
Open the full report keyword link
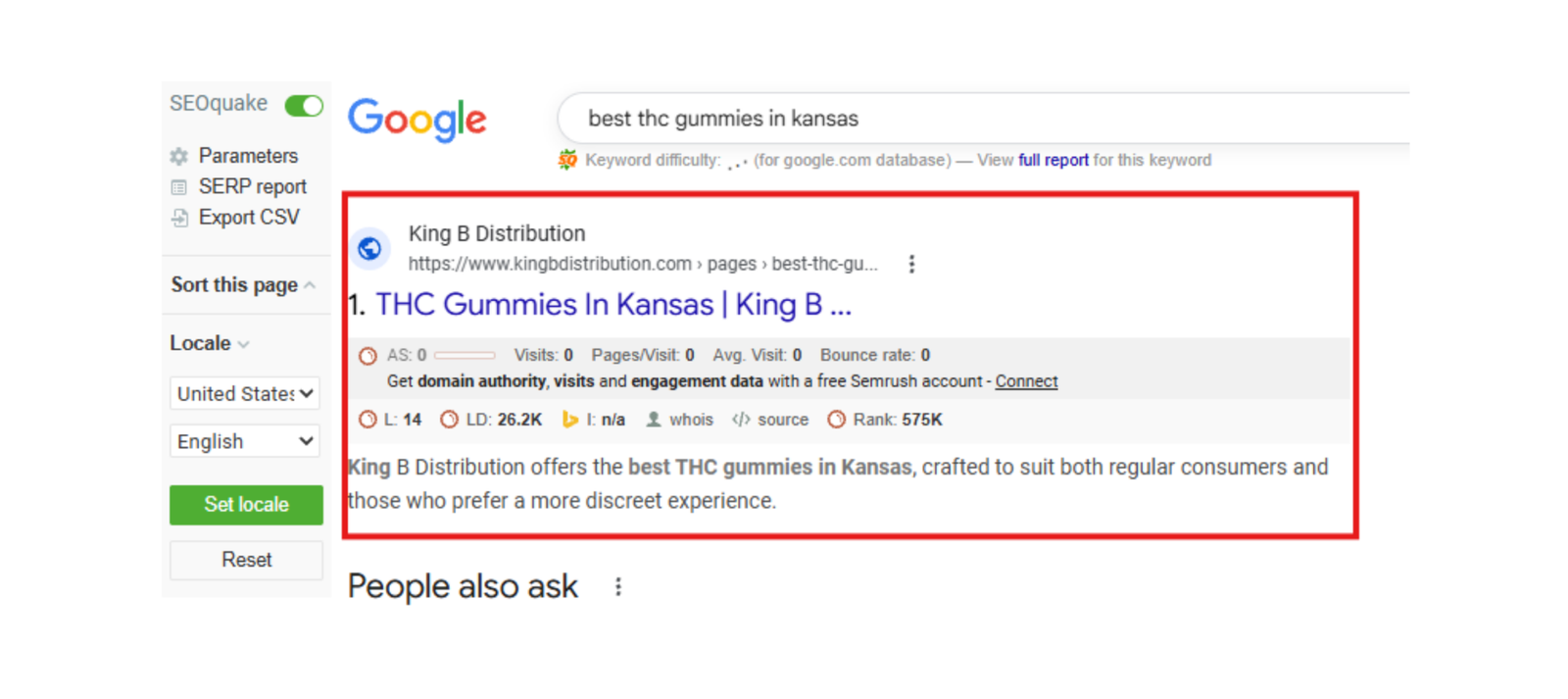(x=1053, y=160)
